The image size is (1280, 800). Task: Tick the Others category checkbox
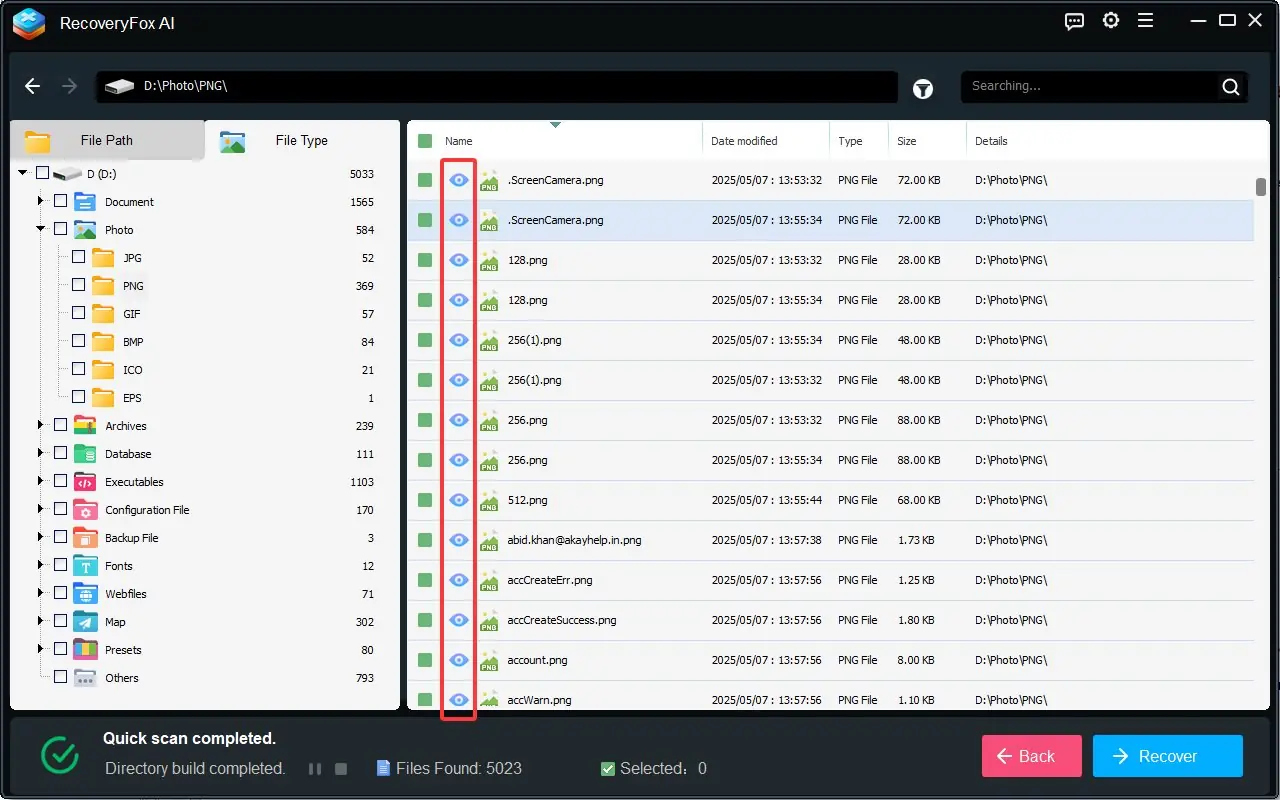coord(60,677)
